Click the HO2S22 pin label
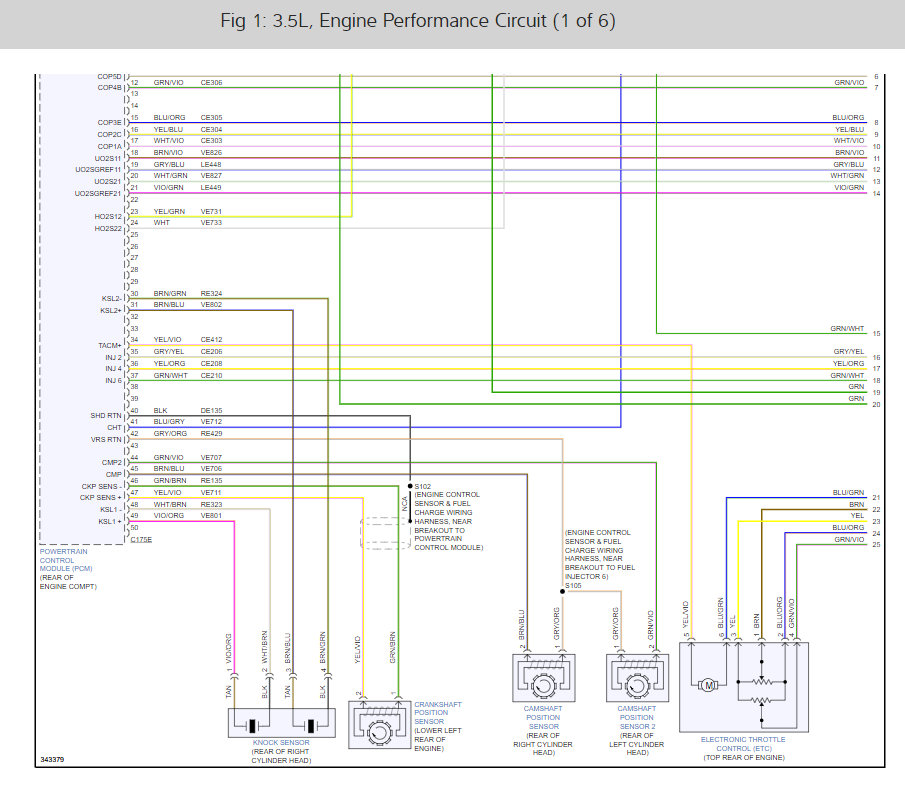The width and height of the screenshot is (905, 785). (x=109, y=229)
